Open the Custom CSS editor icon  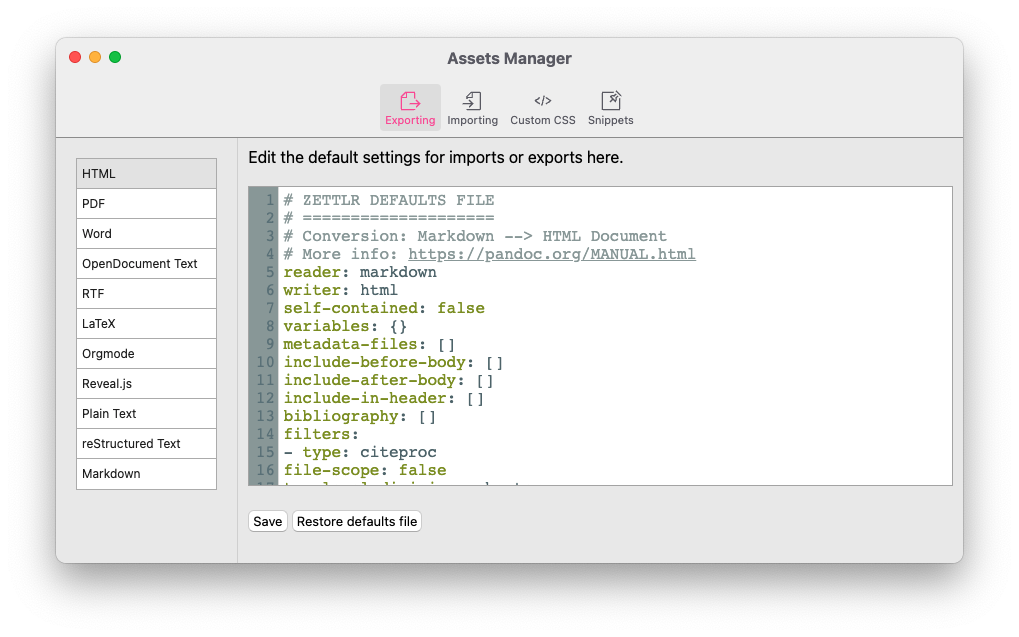tap(542, 101)
